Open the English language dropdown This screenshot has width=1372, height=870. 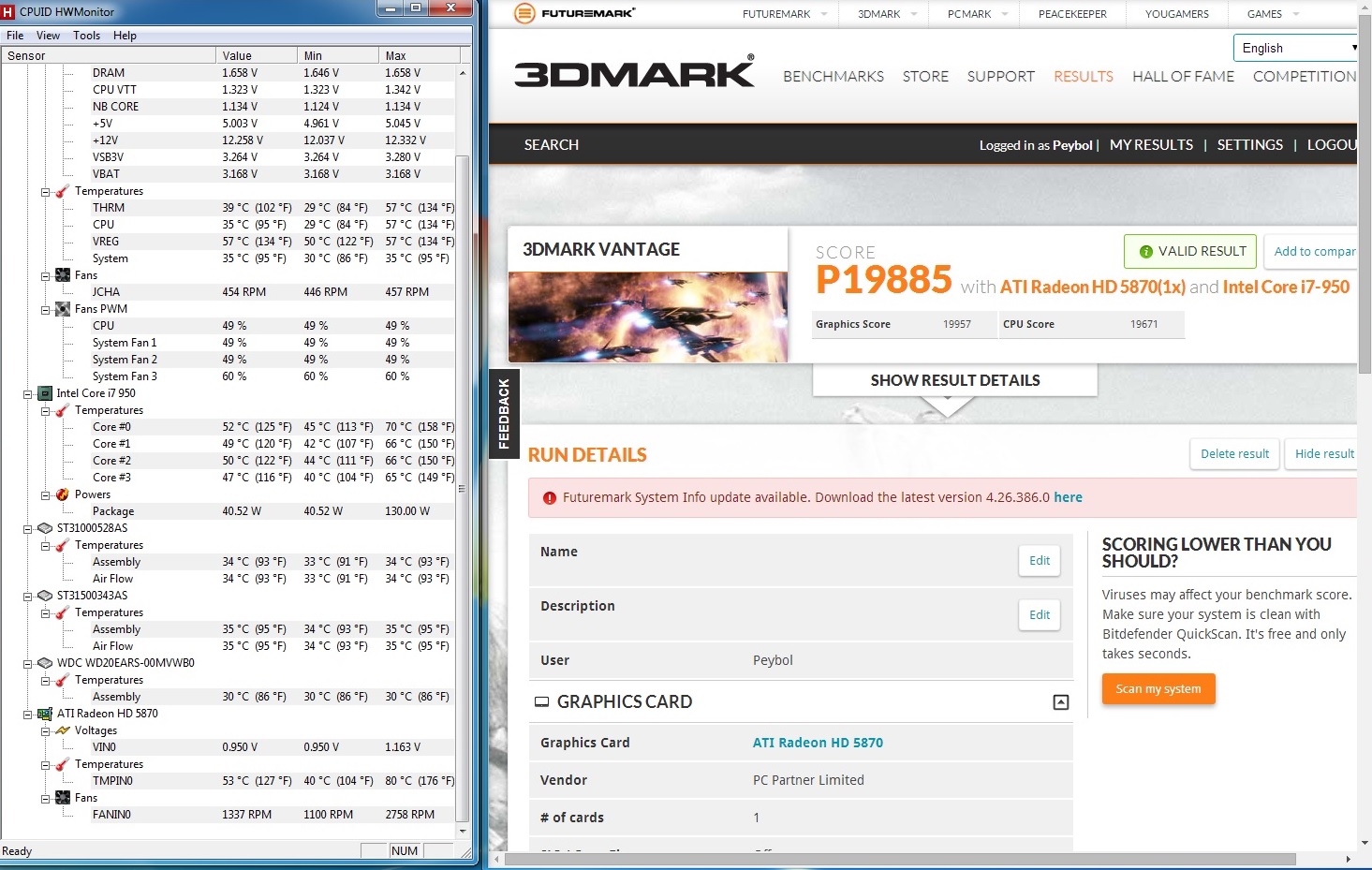click(1297, 48)
